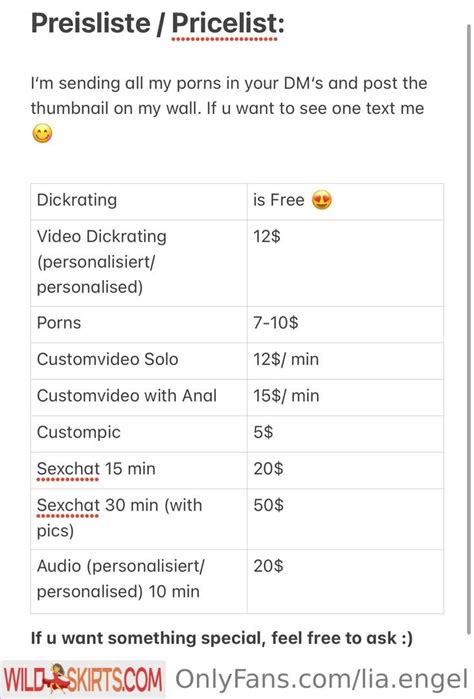Click the "7-10$" price cell
The width and height of the screenshot is (474, 699).
click(345, 324)
